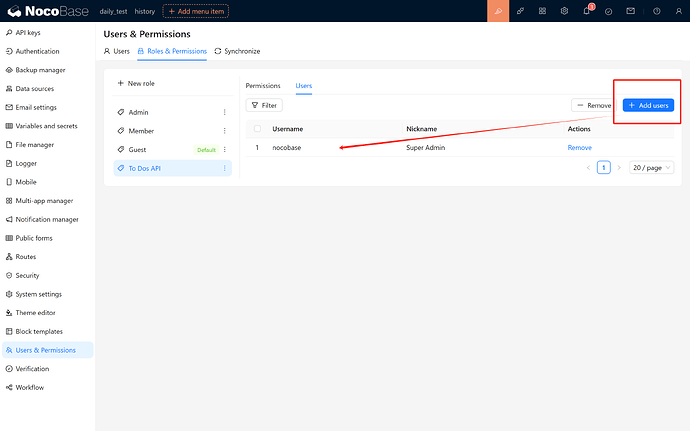Select Users & Permissions in sidebar
The width and height of the screenshot is (690, 431).
point(48,350)
